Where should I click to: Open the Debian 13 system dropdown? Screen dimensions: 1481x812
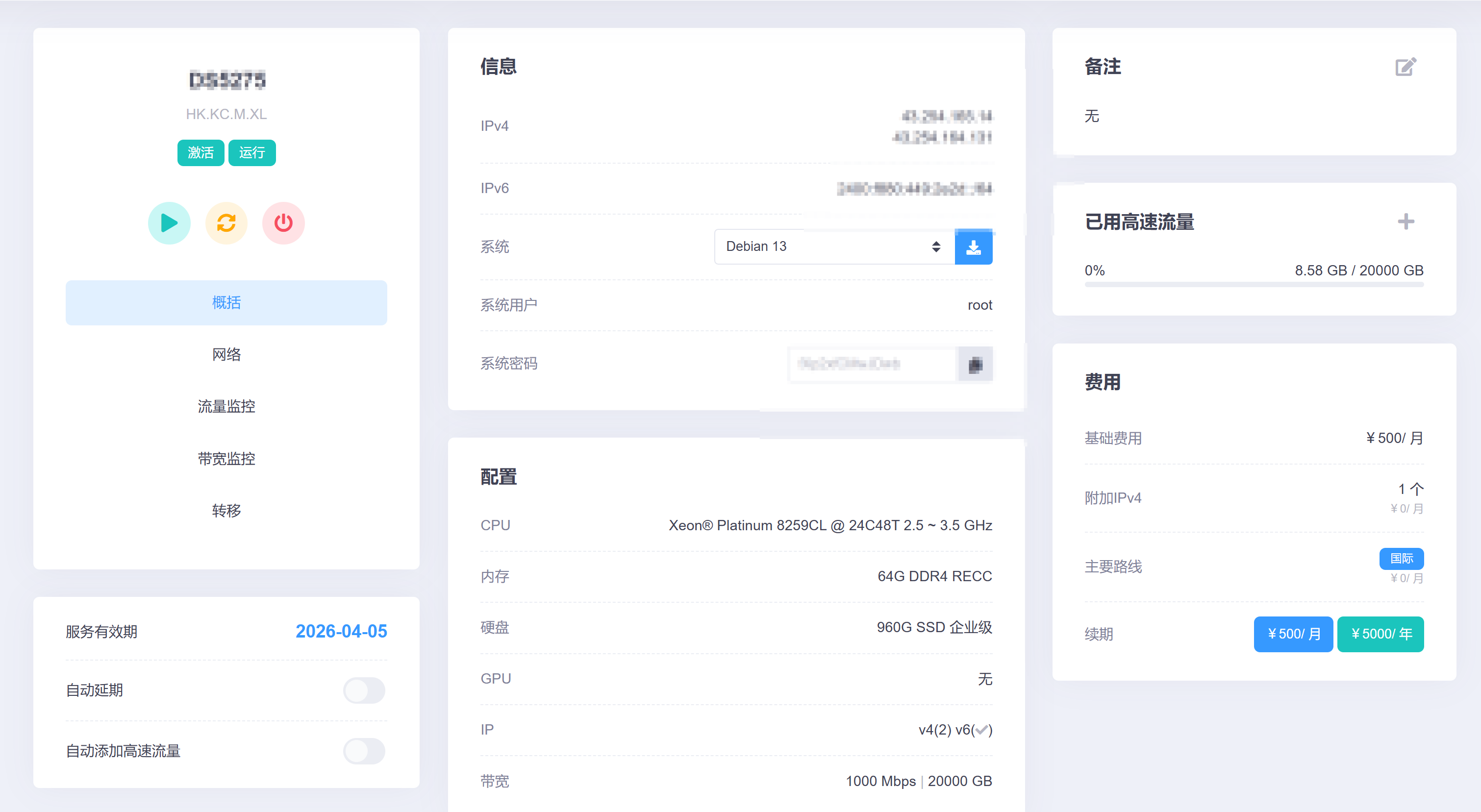tap(822, 247)
